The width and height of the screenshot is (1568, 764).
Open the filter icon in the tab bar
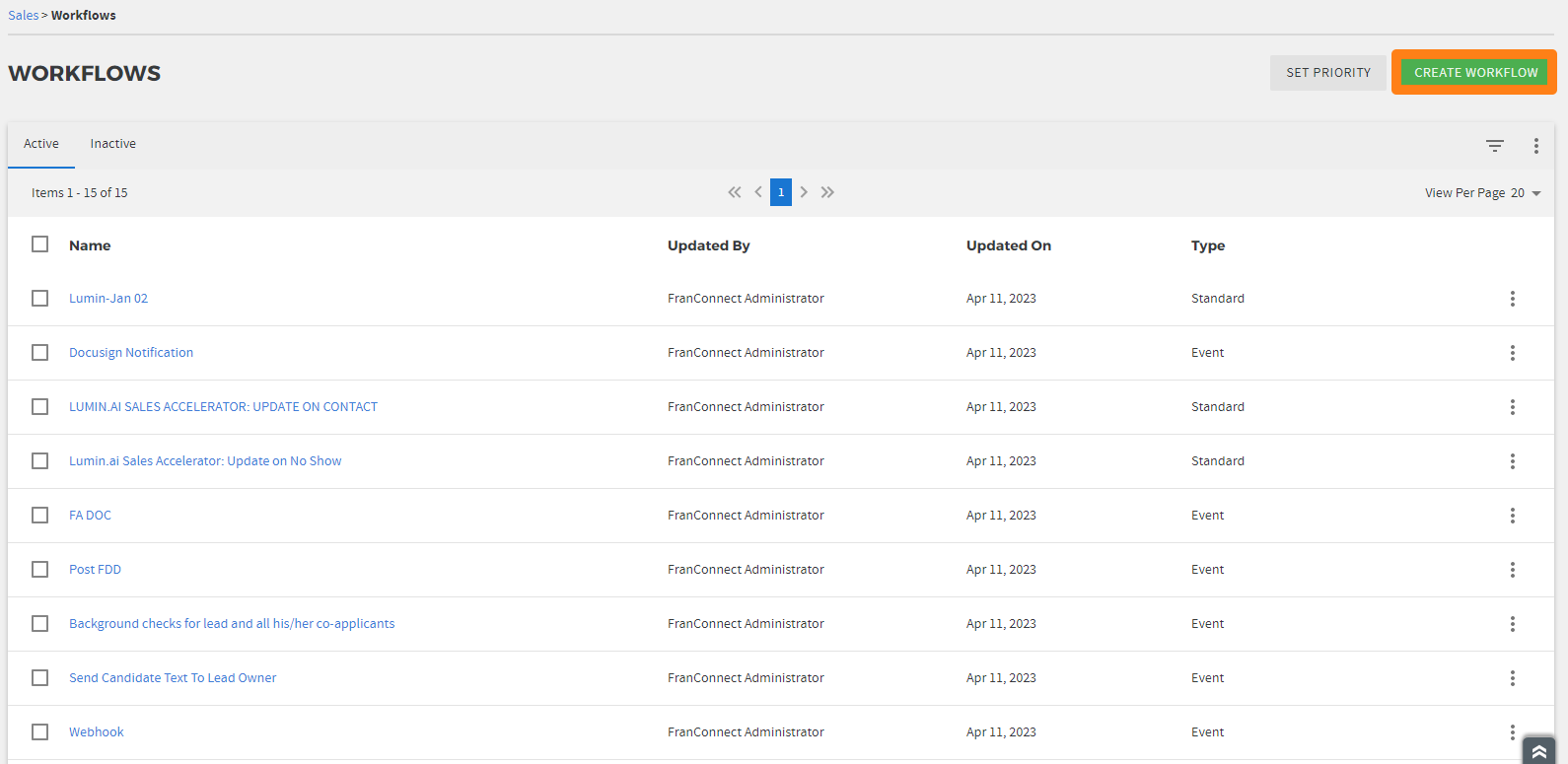[1495, 145]
